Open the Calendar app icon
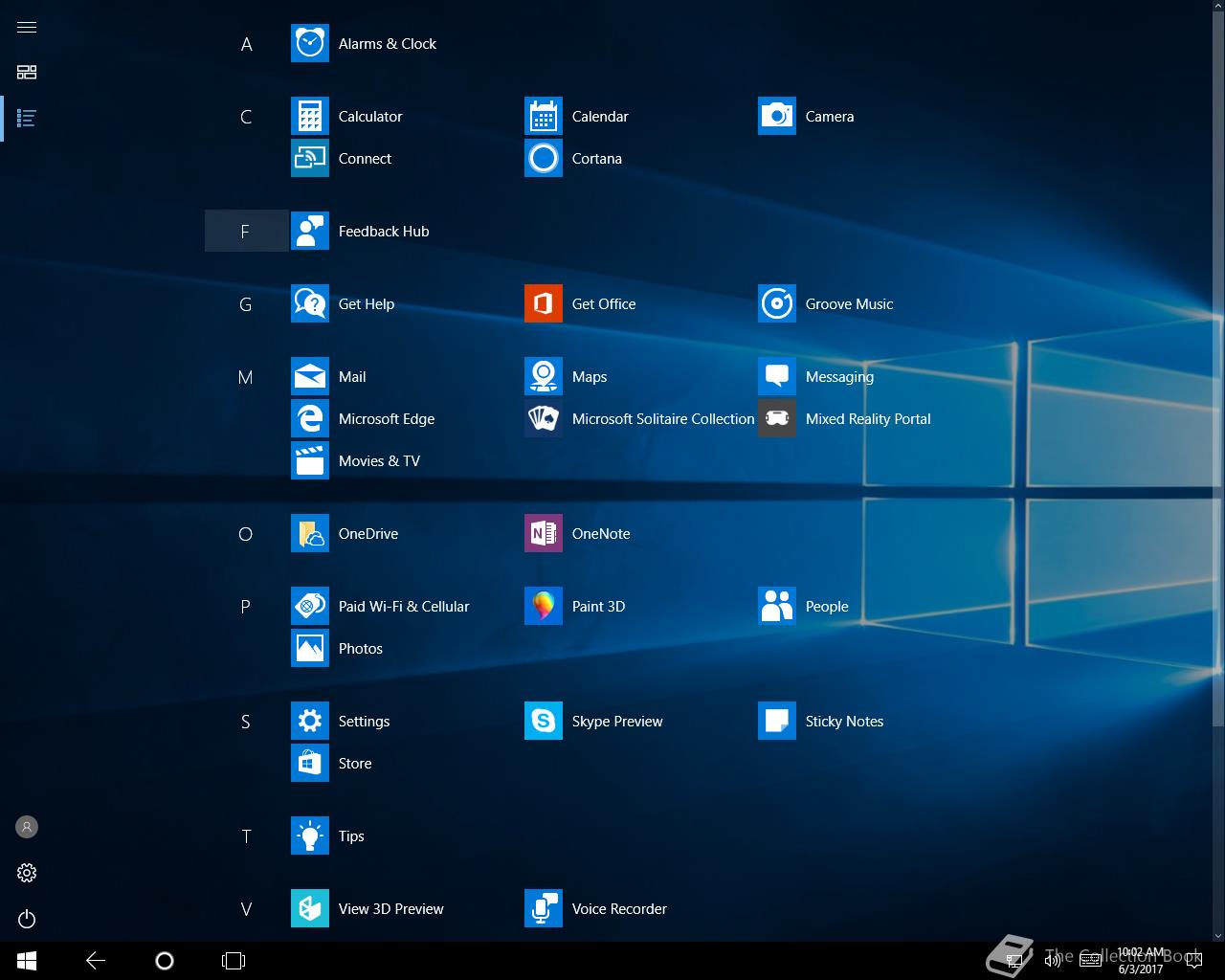 click(x=544, y=117)
